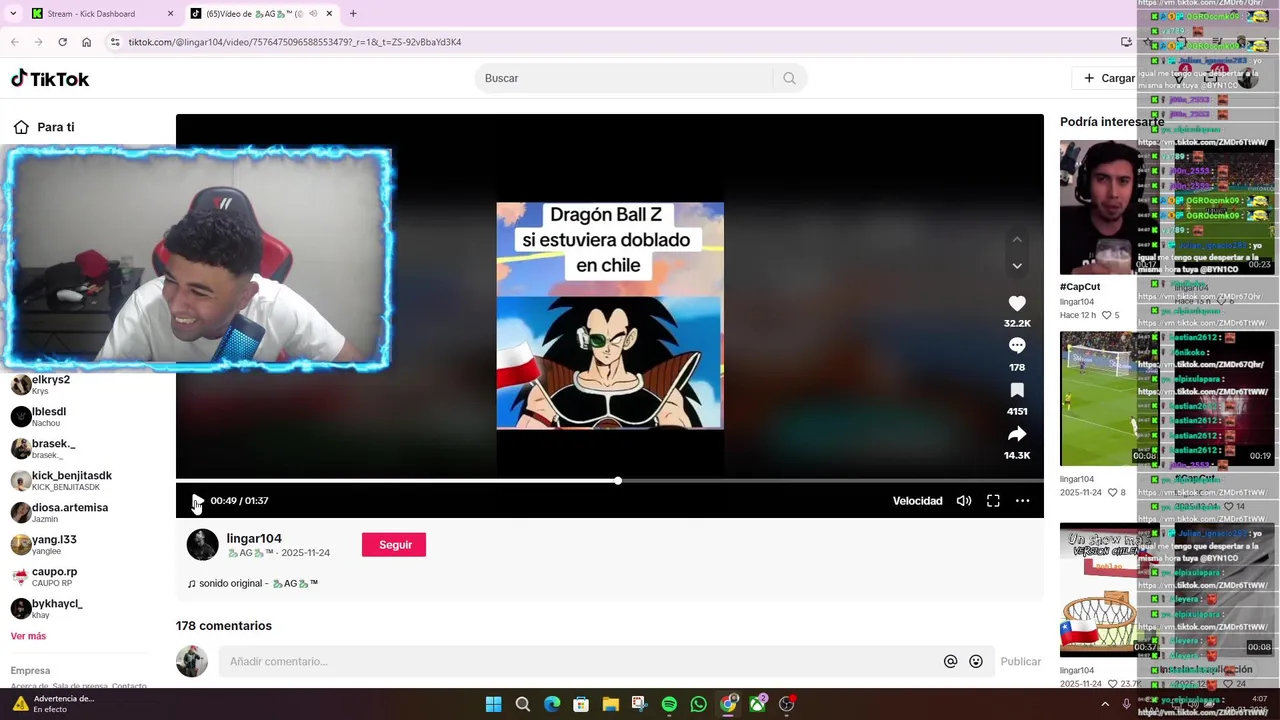The image size is (1280, 720).
Task: Open brasek._ account in sidebar
Action: [x=43, y=448]
